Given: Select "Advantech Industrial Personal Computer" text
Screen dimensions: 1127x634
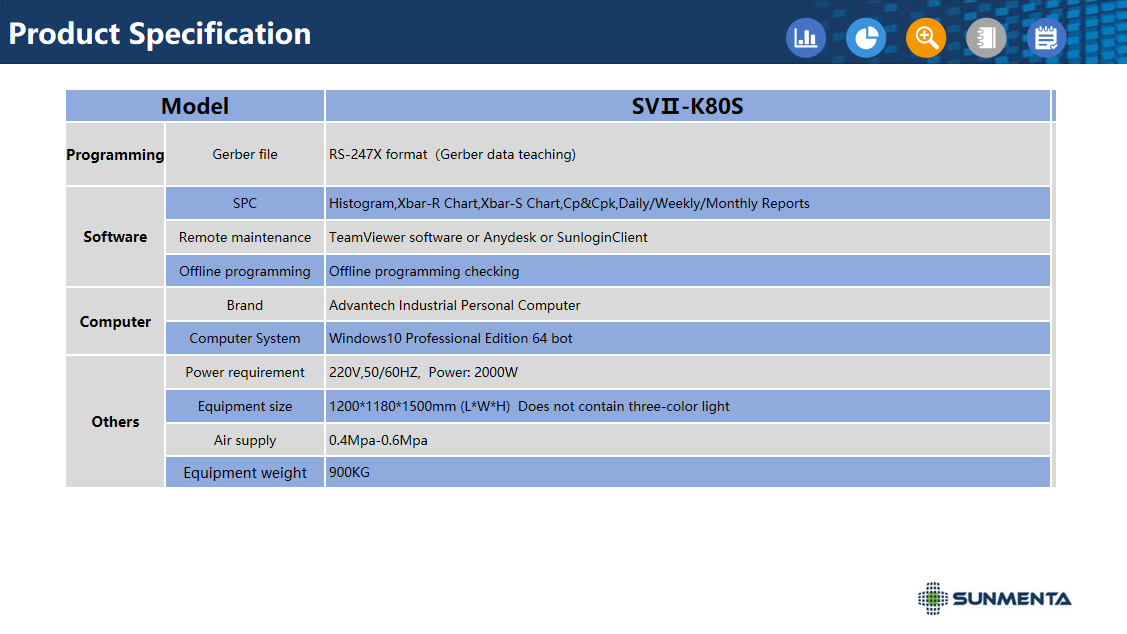Looking at the screenshot, I should [x=454, y=305].
